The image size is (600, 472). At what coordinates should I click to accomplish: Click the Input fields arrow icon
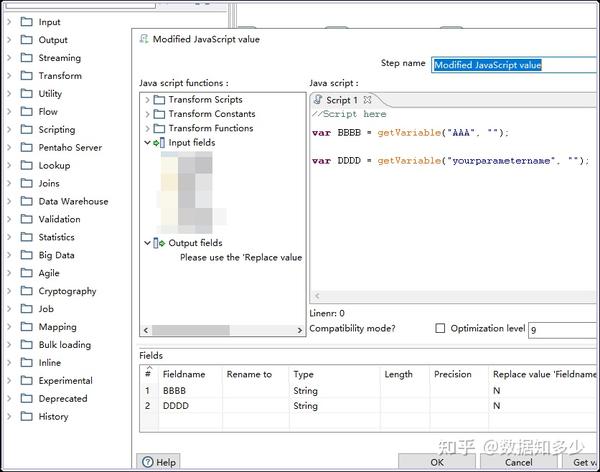pos(159,143)
